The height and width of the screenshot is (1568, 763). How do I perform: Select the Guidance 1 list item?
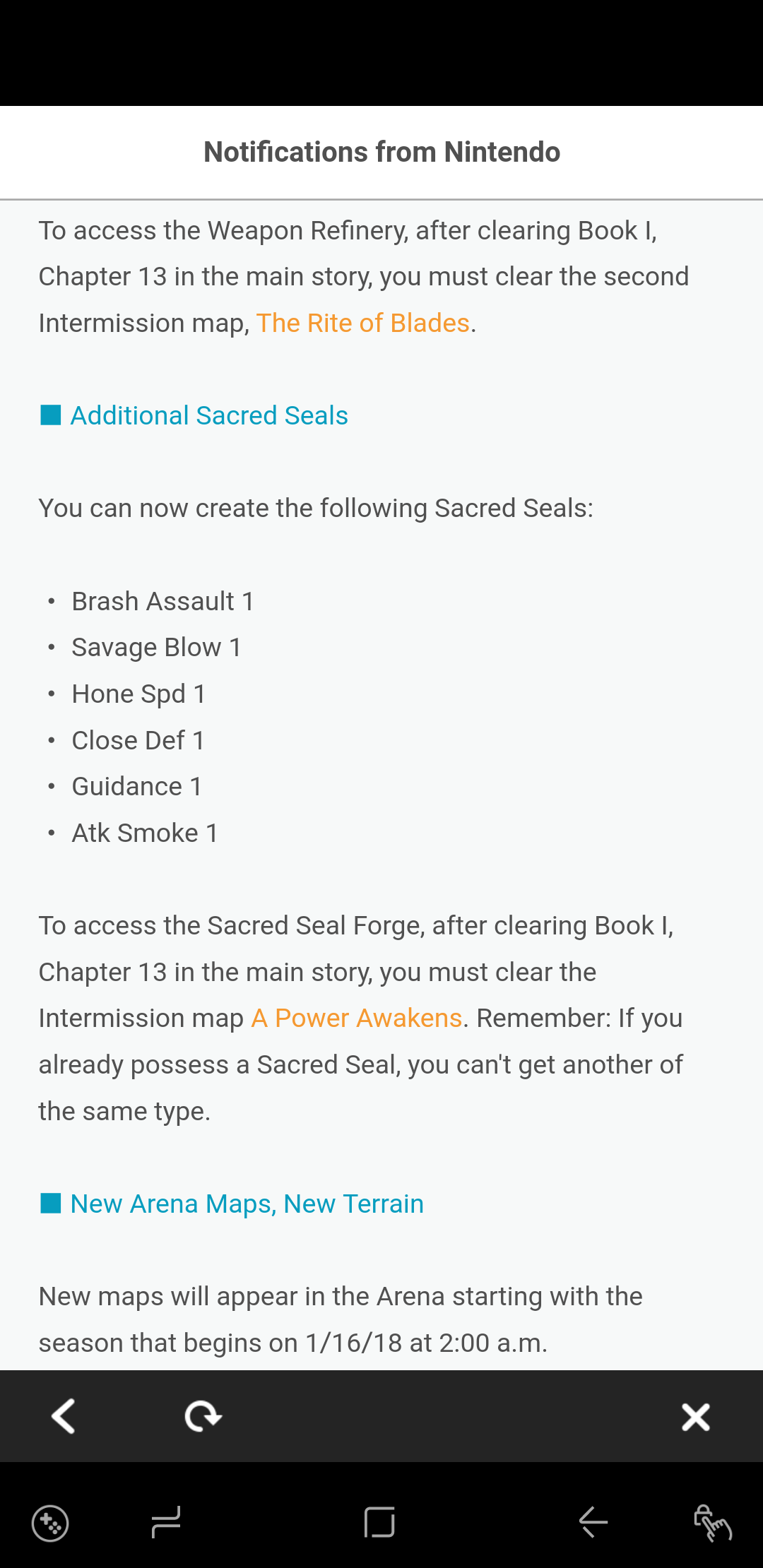[x=138, y=786]
